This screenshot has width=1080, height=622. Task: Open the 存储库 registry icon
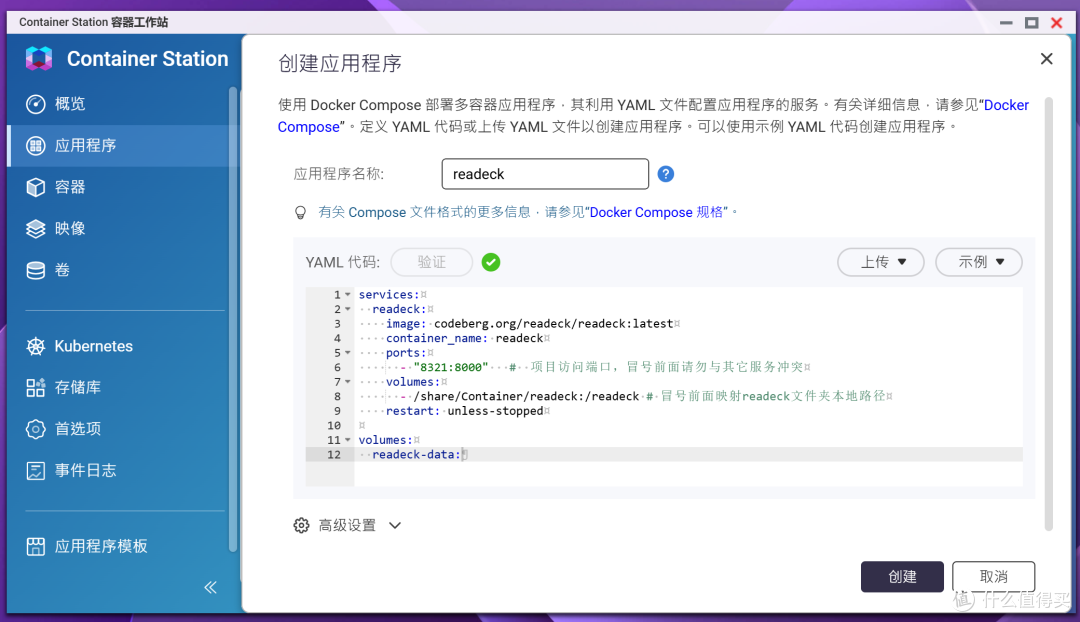point(36,387)
